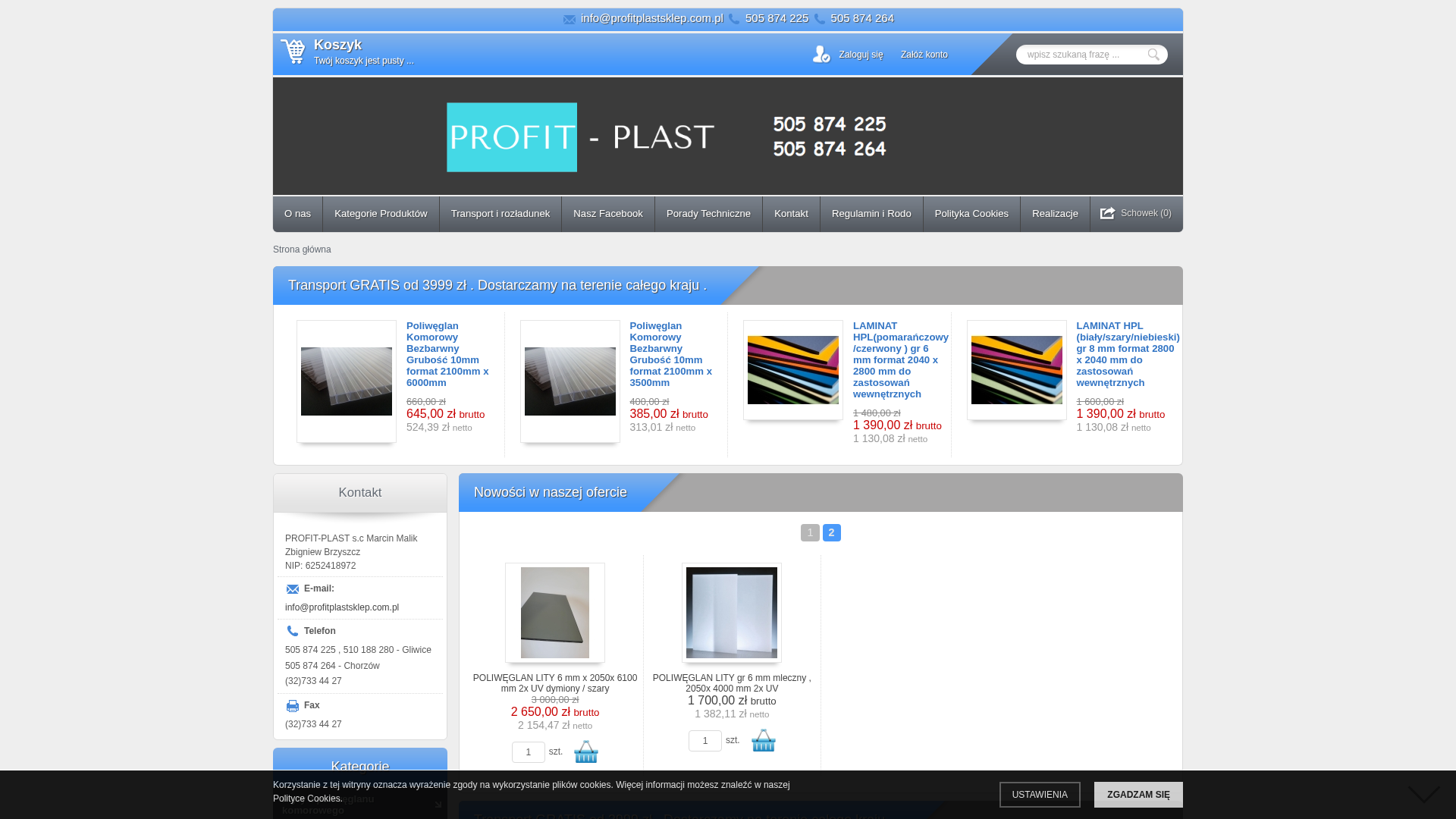The height and width of the screenshot is (819, 1456).
Task: Click the E-mail envelope icon in Kontakt panel
Action: pos(293,589)
